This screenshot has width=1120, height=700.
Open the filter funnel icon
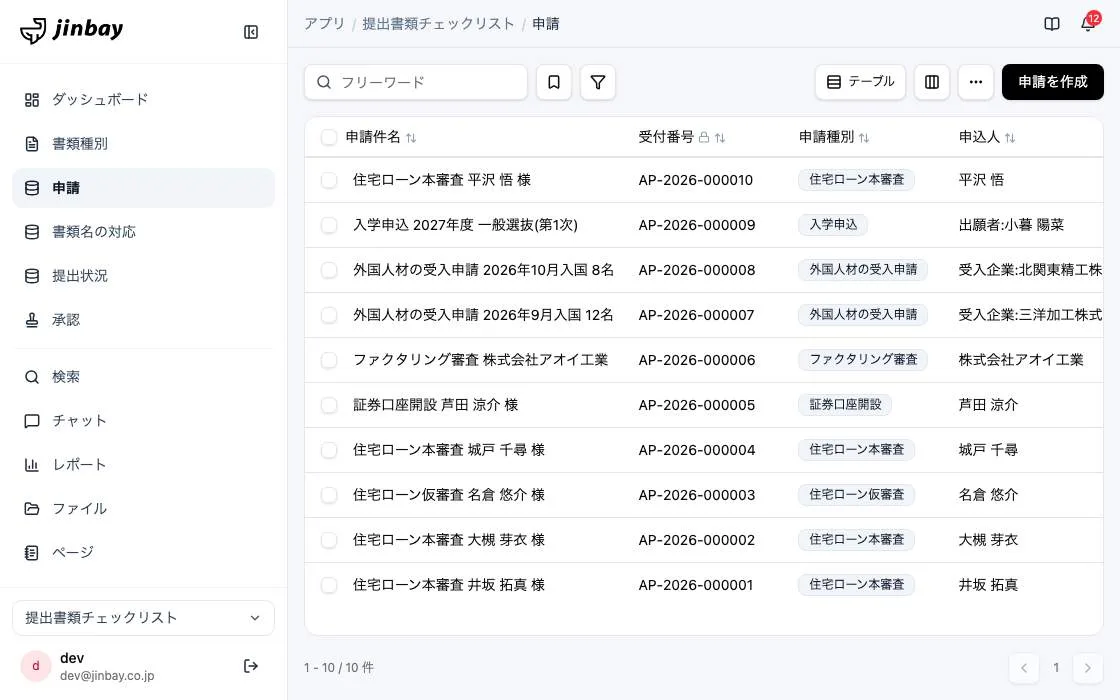(598, 82)
